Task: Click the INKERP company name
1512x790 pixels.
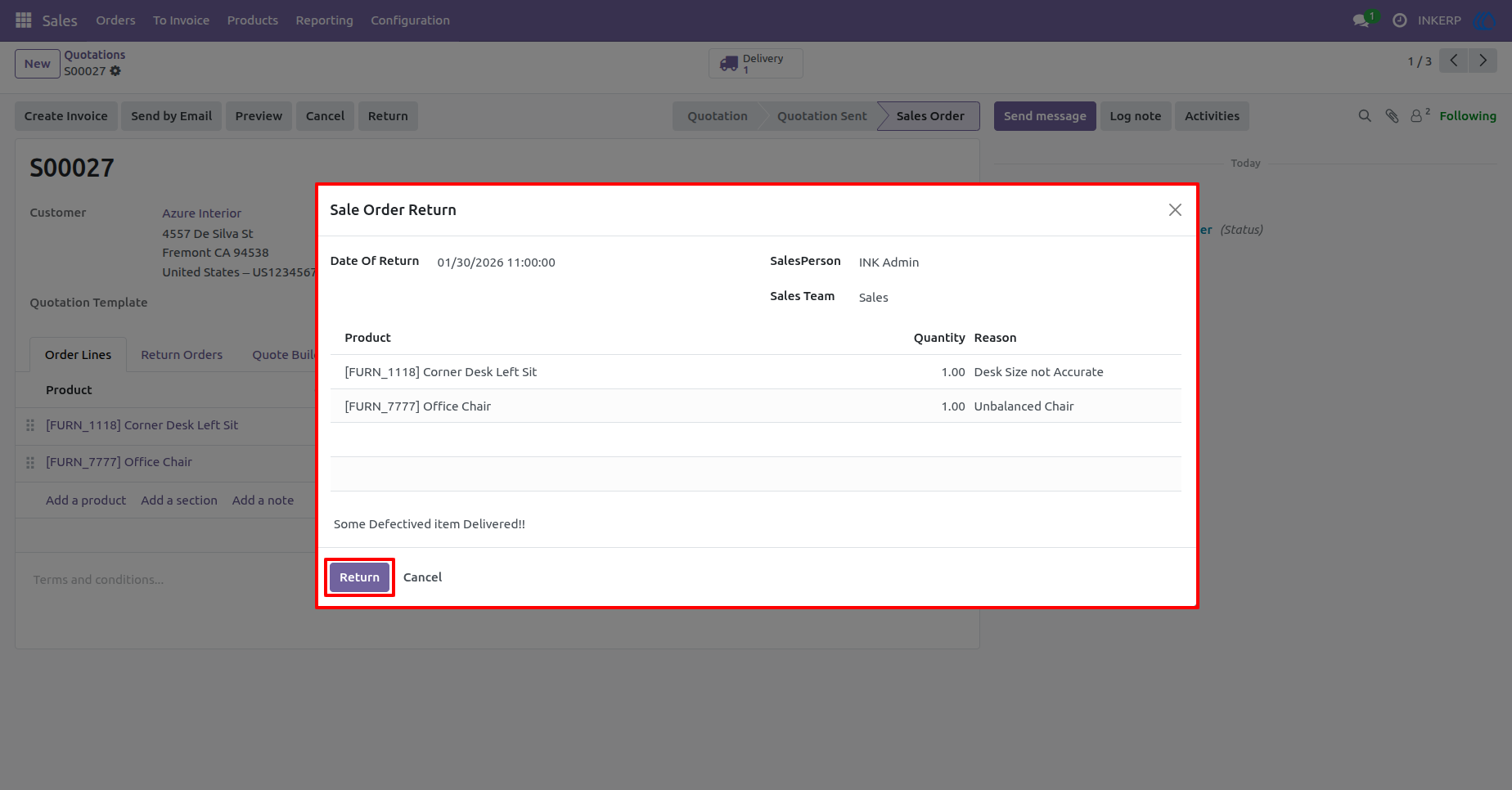Action: point(1439,20)
